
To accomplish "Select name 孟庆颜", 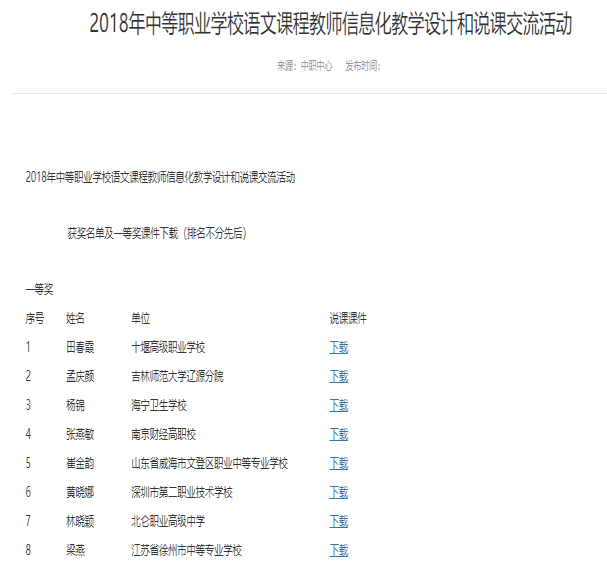I will click(x=80, y=376).
